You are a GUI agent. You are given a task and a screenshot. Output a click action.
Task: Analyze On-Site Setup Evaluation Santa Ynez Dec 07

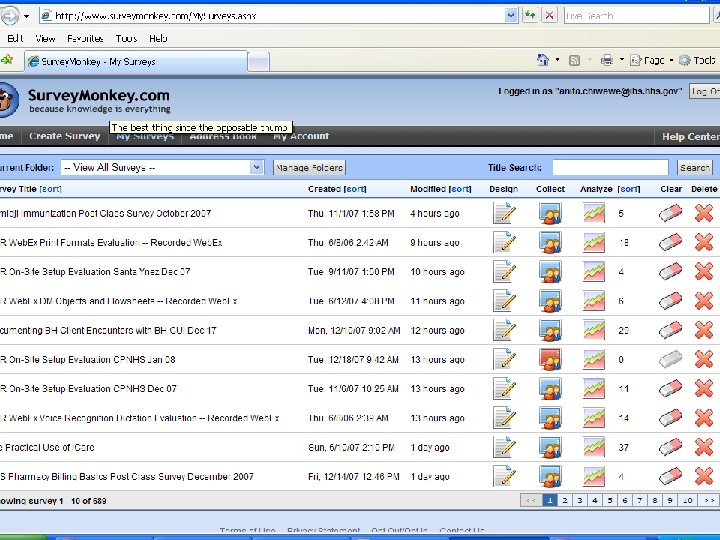tap(594, 272)
